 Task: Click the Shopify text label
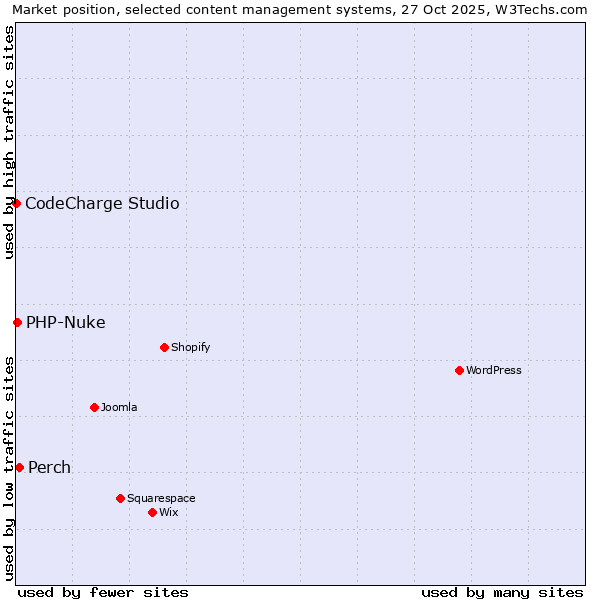(190, 348)
